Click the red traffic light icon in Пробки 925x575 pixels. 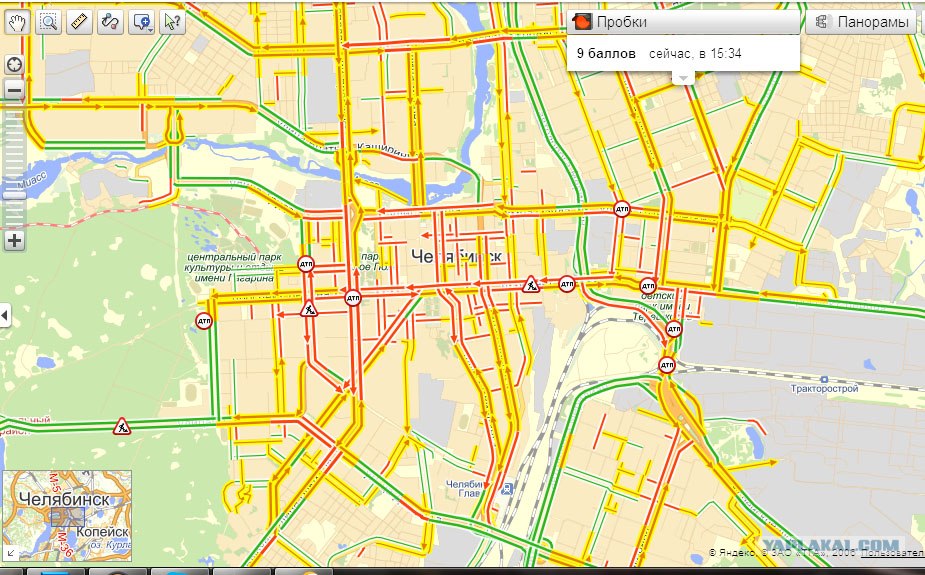coord(582,22)
